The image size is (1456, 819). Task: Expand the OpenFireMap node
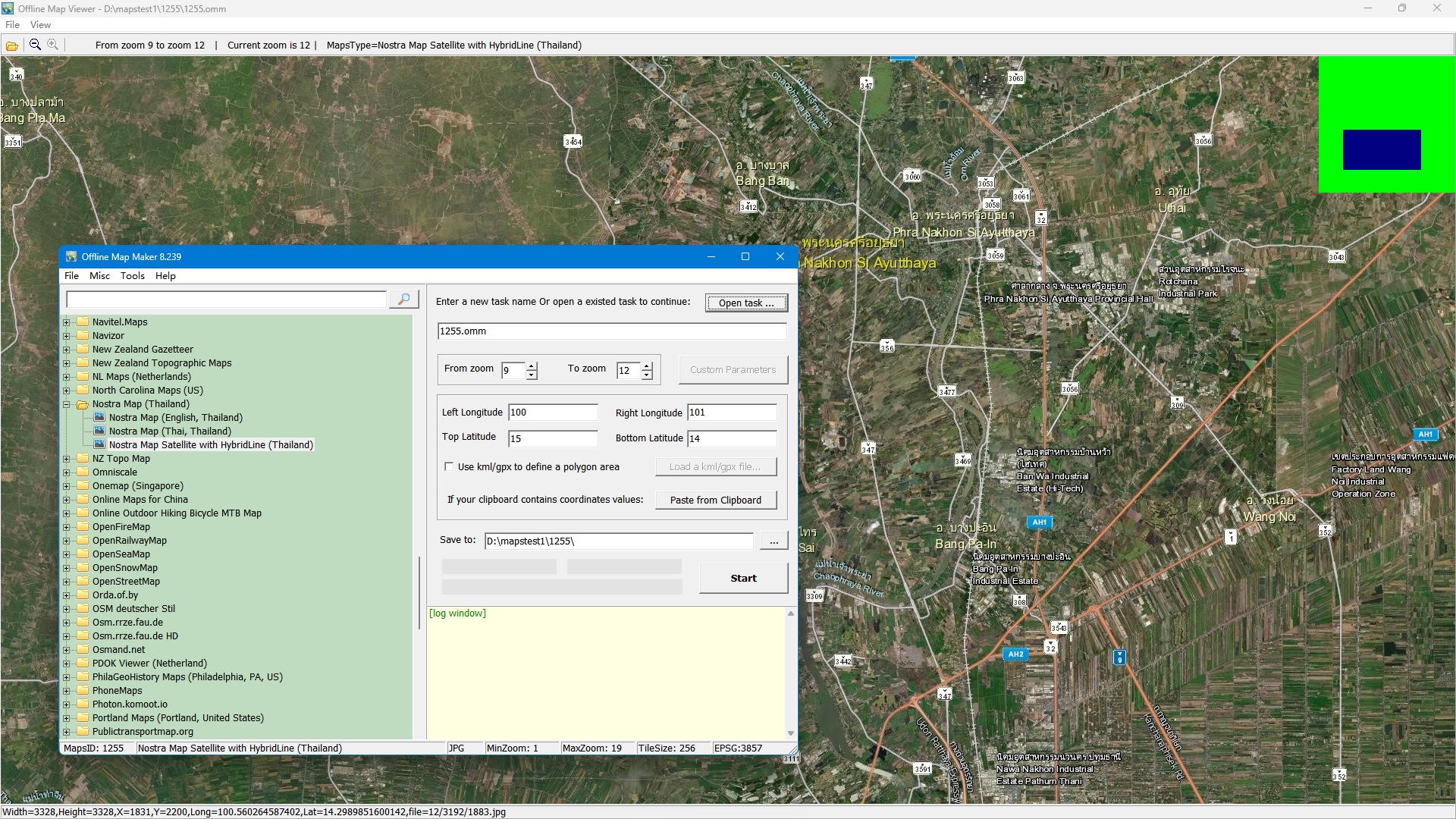tap(67, 527)
